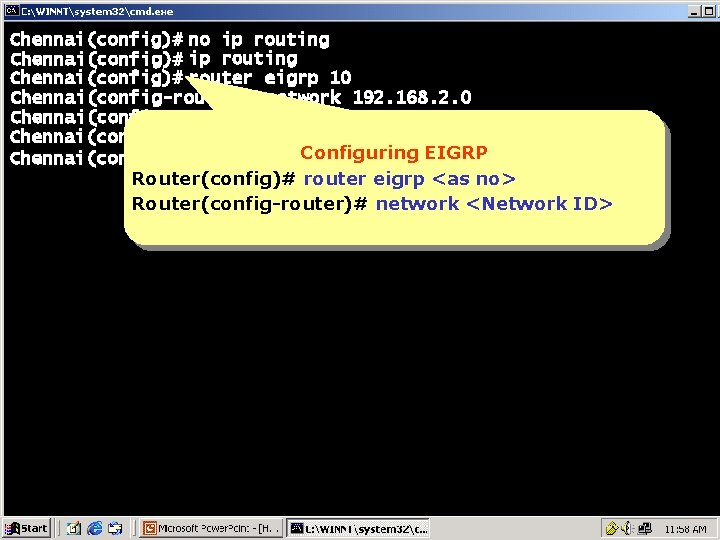720x540 pixels.
Task: Click the 'network 192.168.2.0' command text
Action: (x=371, y=97)
